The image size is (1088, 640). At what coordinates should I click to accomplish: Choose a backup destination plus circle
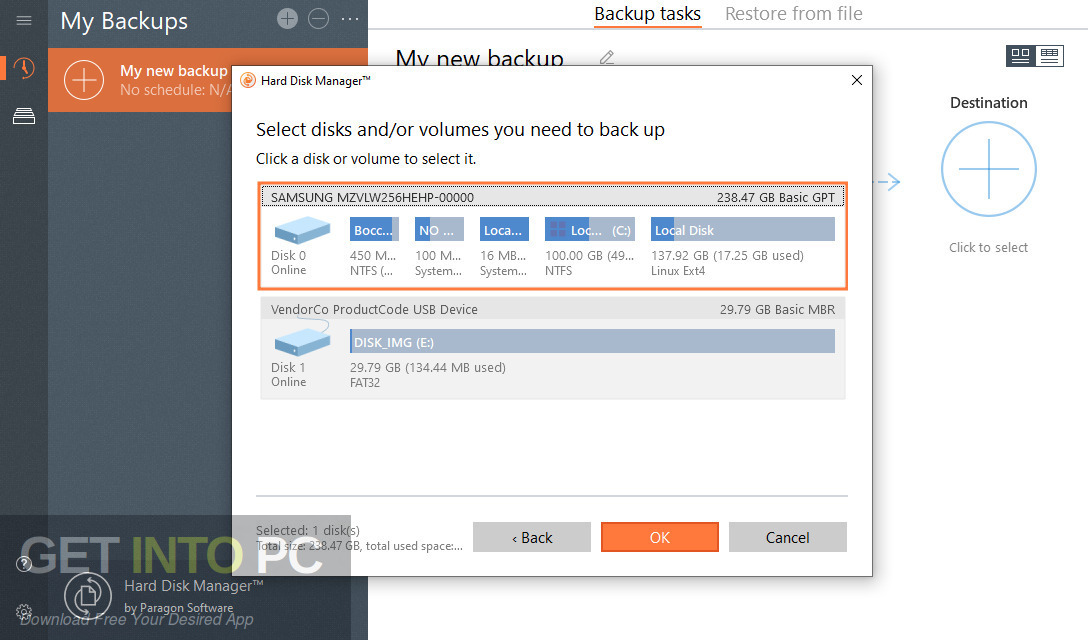[x=989, y=169]
